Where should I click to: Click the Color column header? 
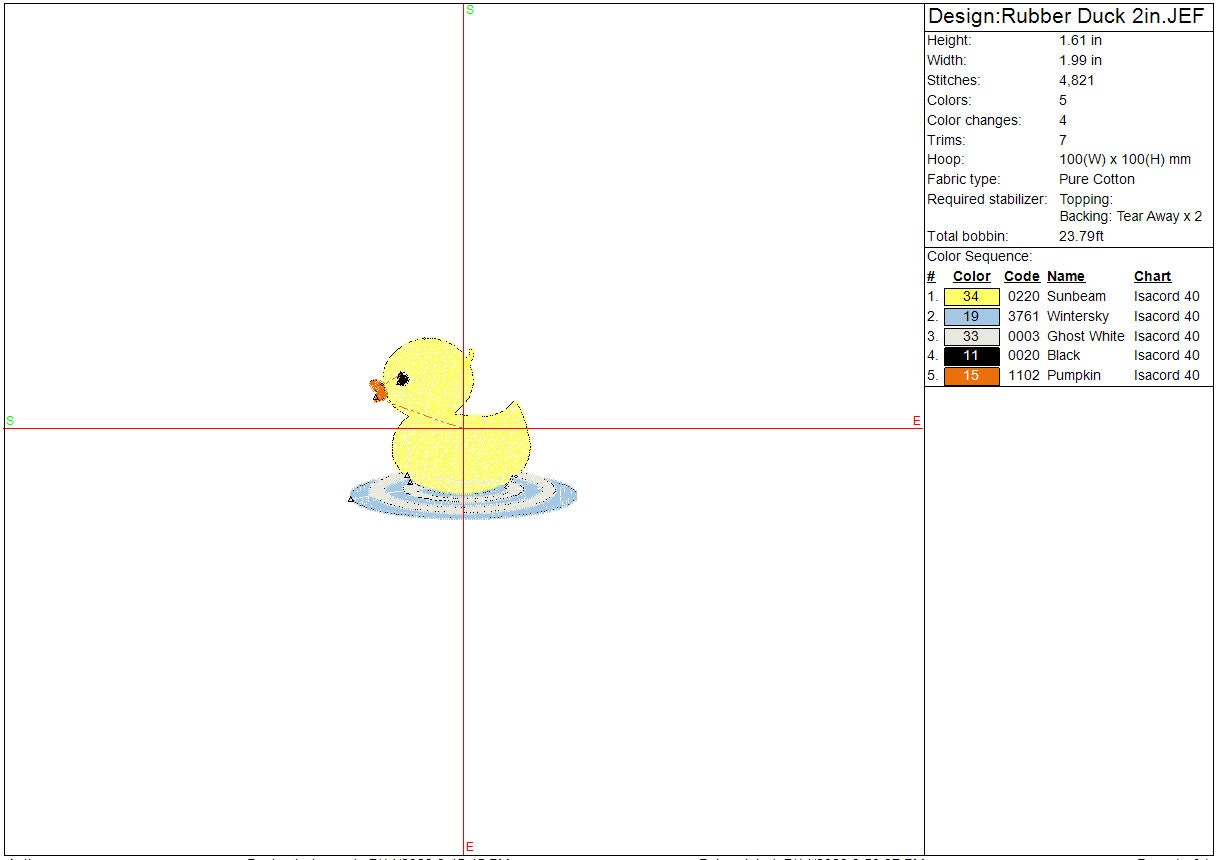tap(971, 277)
